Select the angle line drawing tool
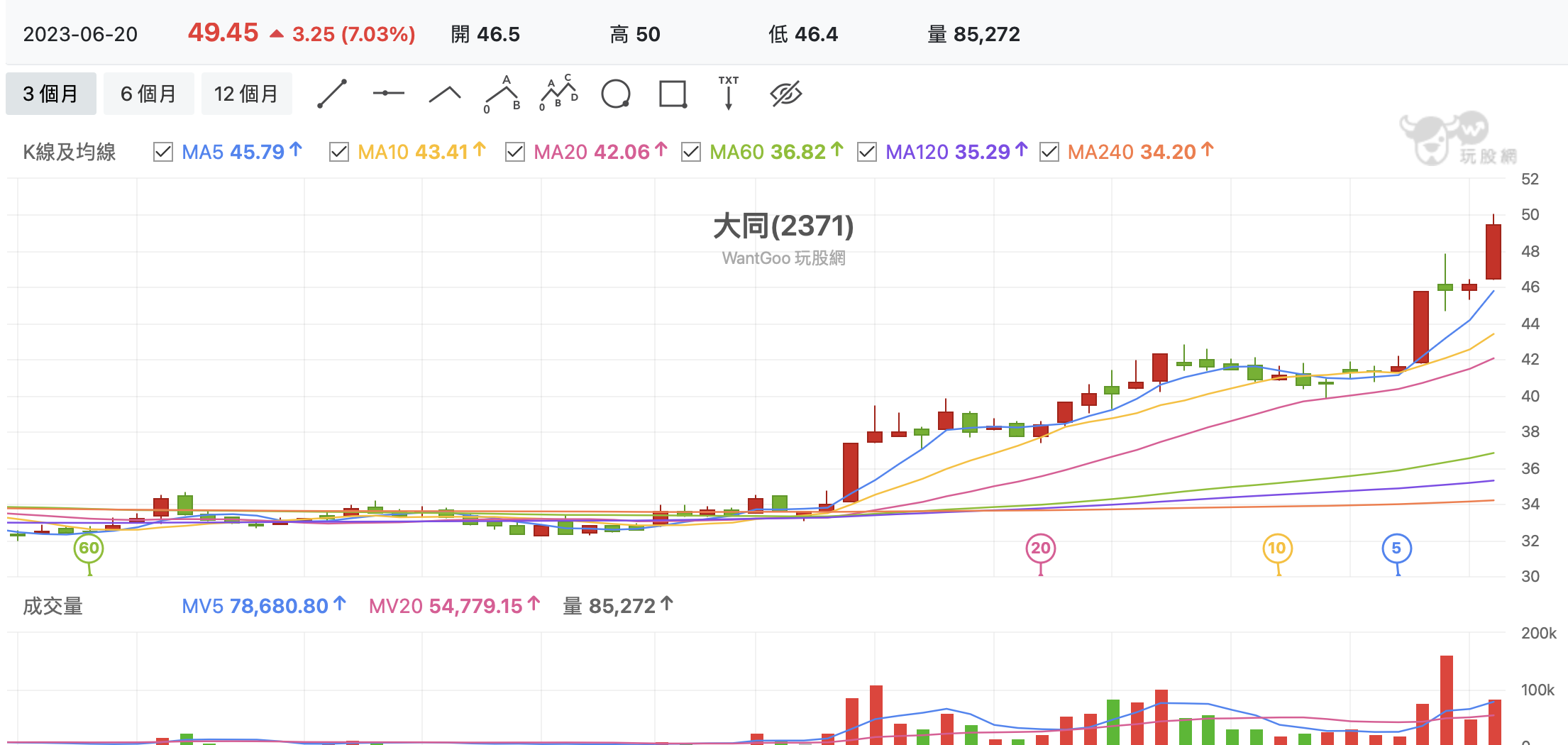This screenshot has width=1568, height=745. click(445, 94)
